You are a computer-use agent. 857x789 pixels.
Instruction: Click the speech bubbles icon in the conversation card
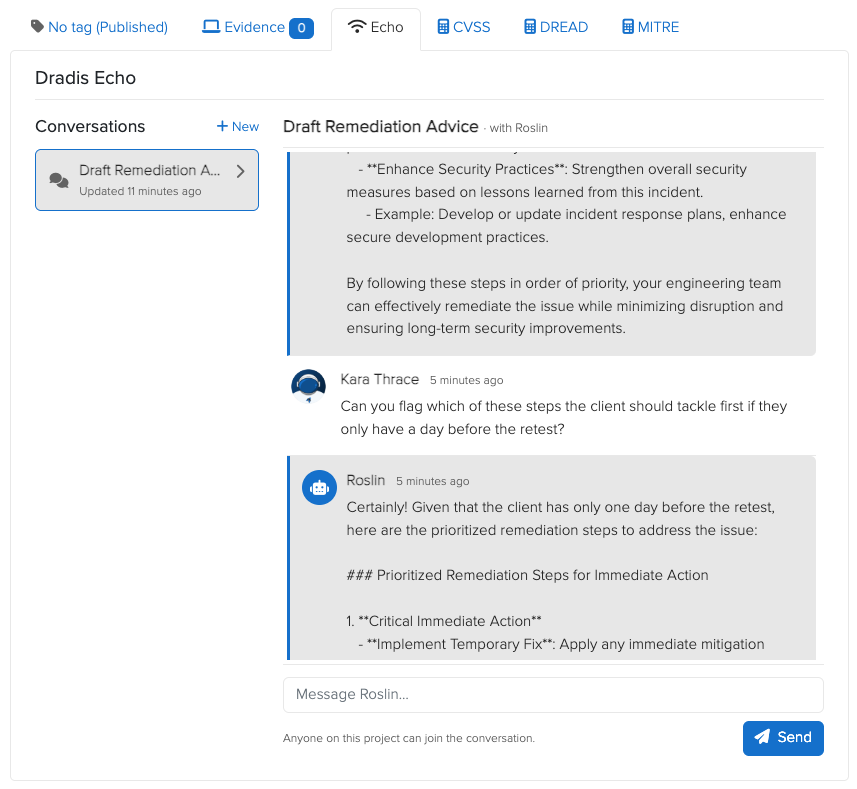59,180
